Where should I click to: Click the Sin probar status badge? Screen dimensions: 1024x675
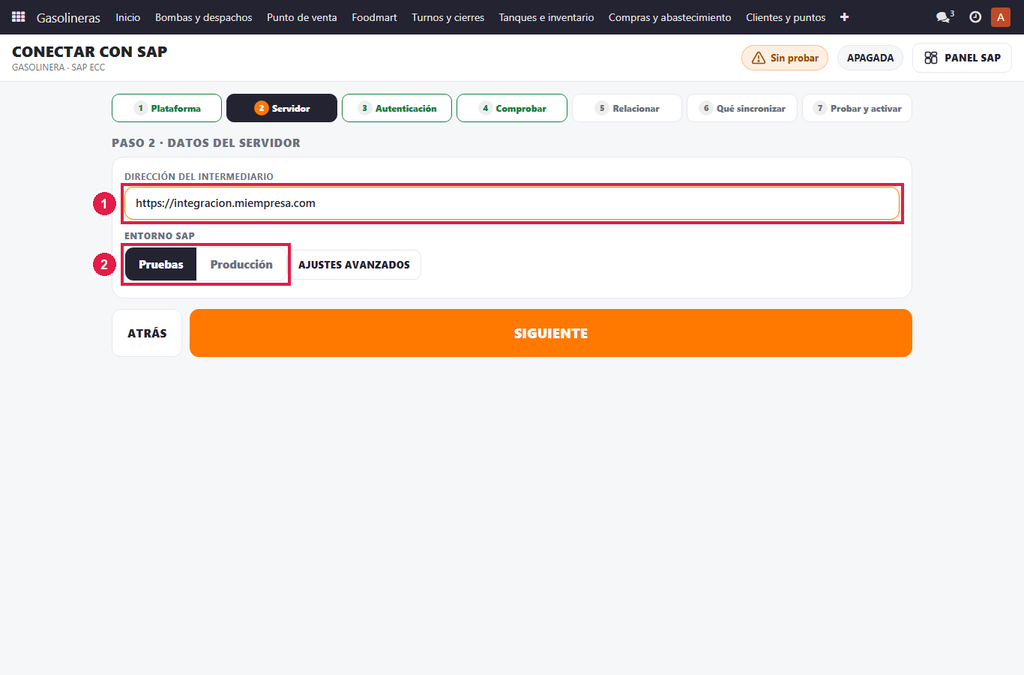tap(784, 58)
